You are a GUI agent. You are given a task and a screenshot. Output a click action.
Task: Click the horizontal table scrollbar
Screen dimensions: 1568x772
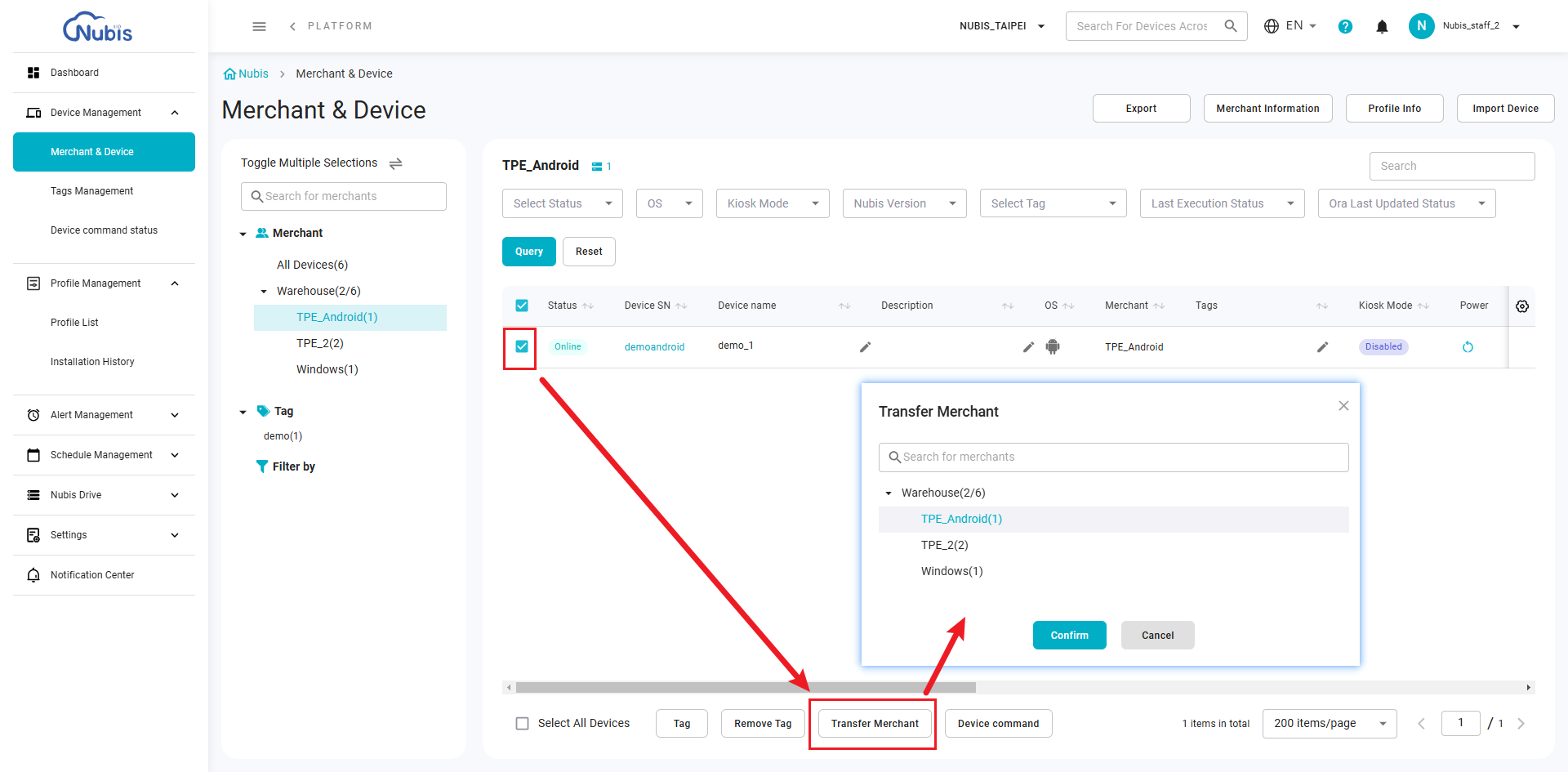tap(746, 687)
